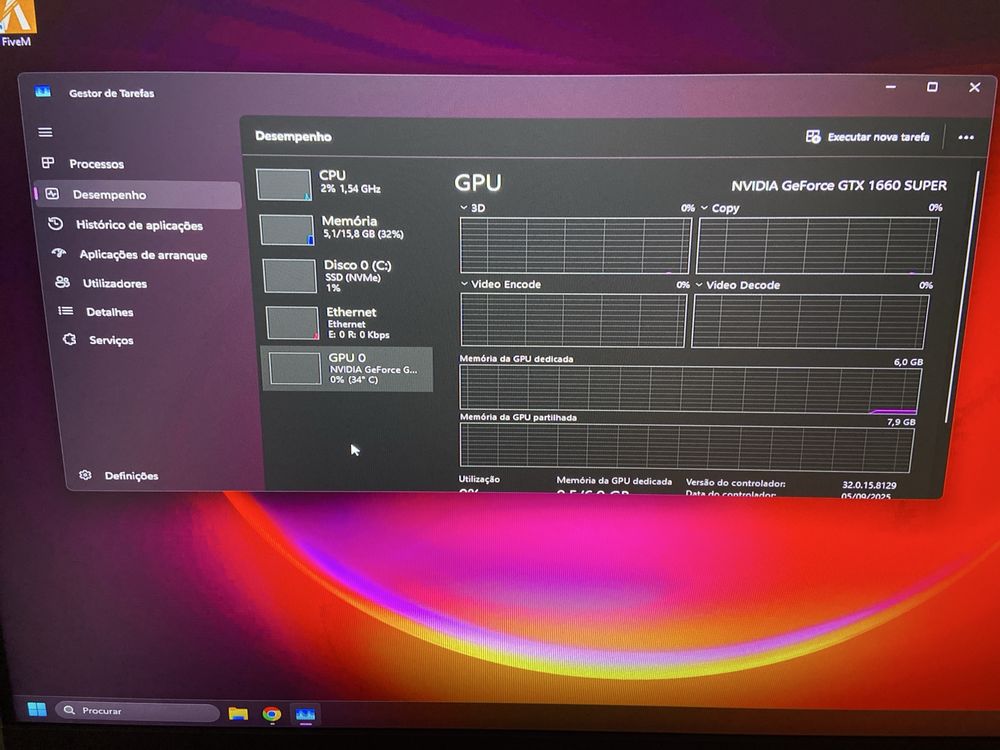
Task: Open the Utilizadores people icon
Action: [x=62, y=282]
